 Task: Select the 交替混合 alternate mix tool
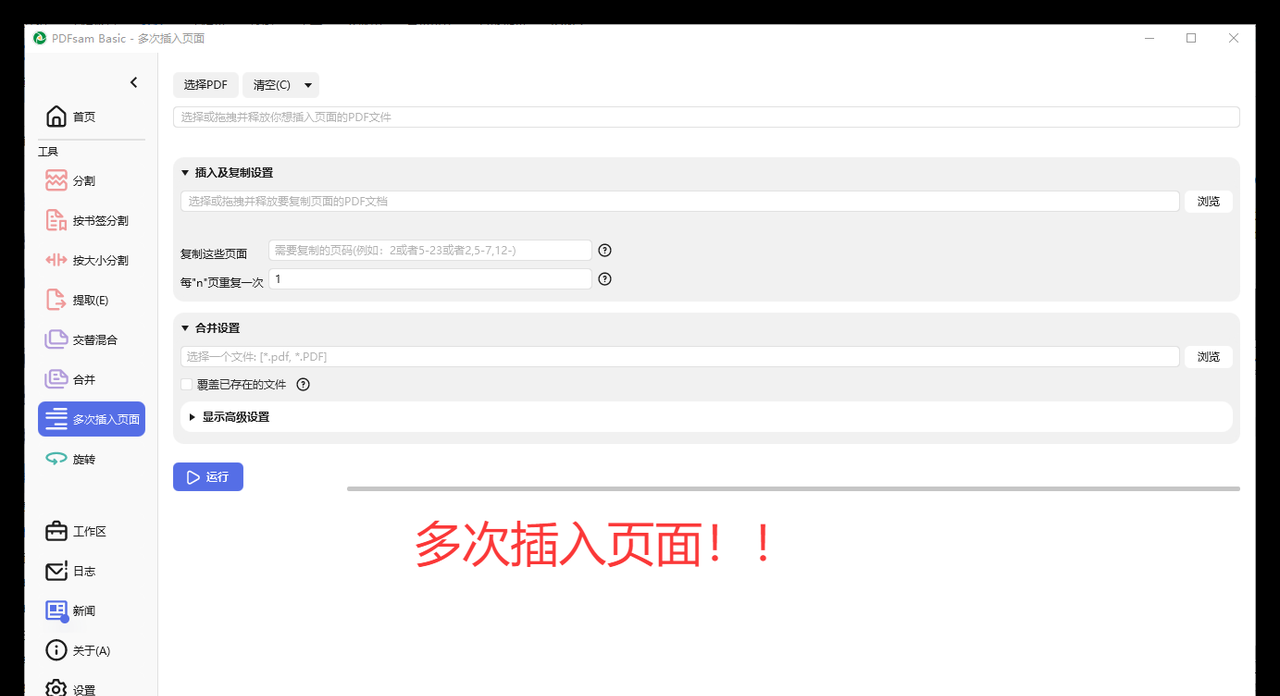(94, 339)
